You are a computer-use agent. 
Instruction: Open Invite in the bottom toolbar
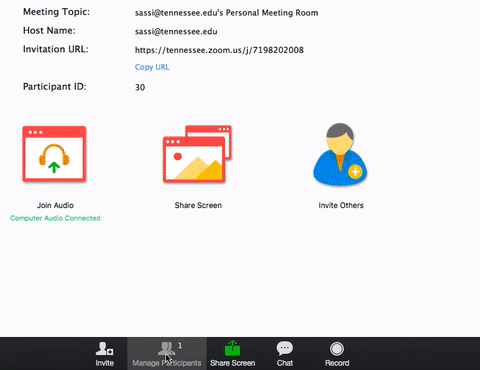click(x=104, y=354)
